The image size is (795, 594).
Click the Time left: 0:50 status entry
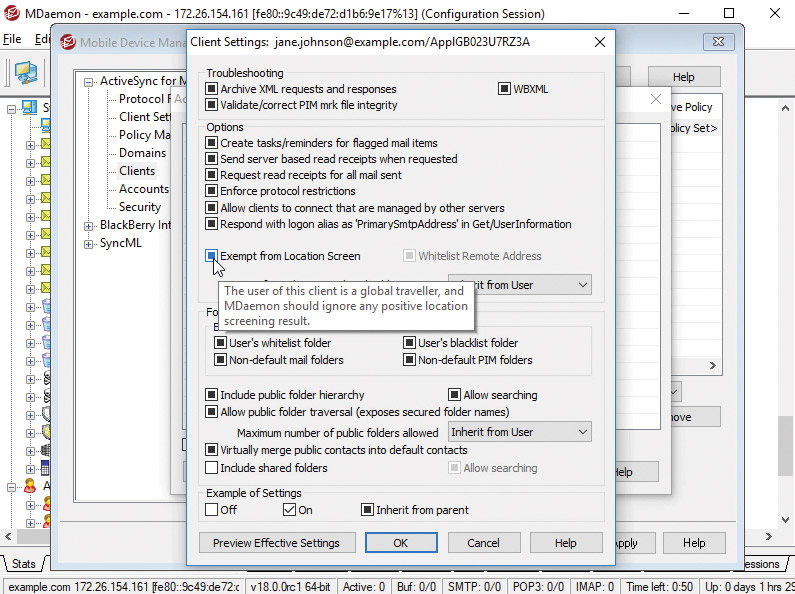tap(659, 587)
